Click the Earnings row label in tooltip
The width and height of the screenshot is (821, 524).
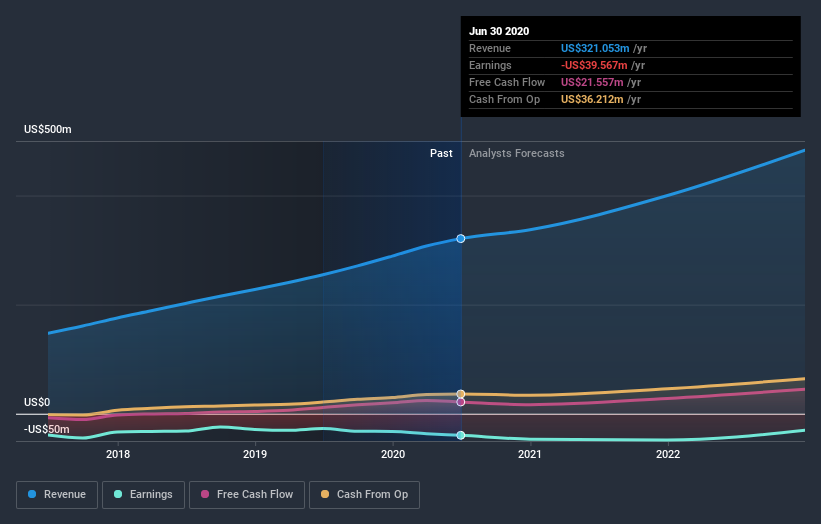coord(490,65)
